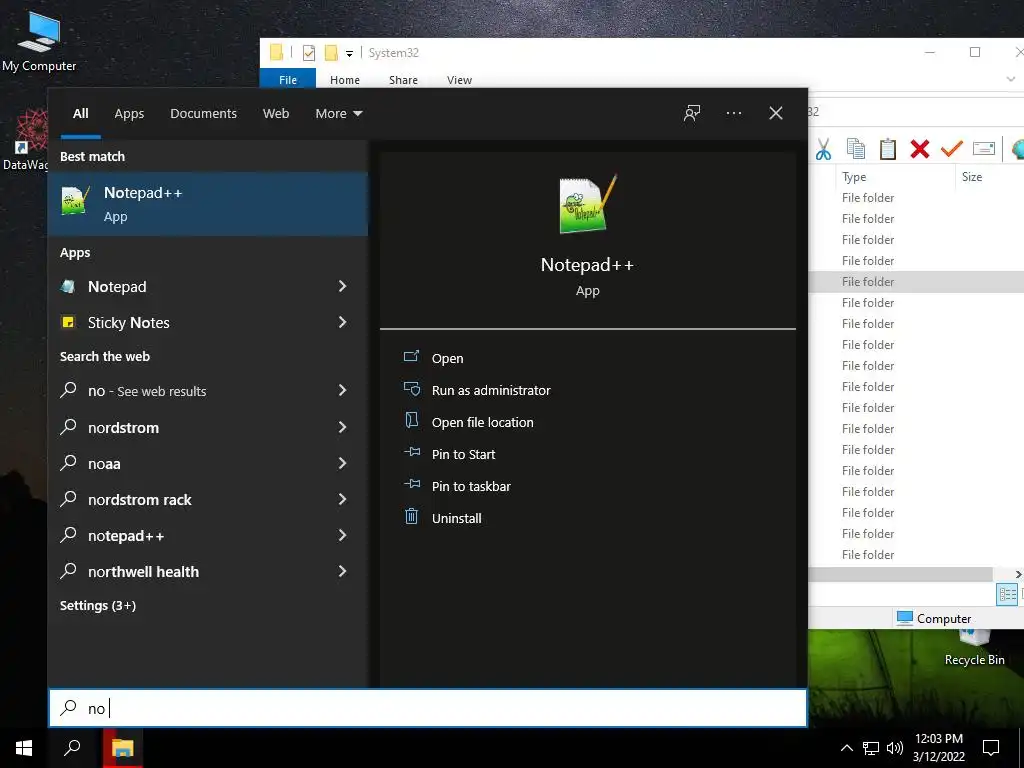1024x768 pixels.
Task: Click the File Explorer taskbar icon
Action: [122, 748]
